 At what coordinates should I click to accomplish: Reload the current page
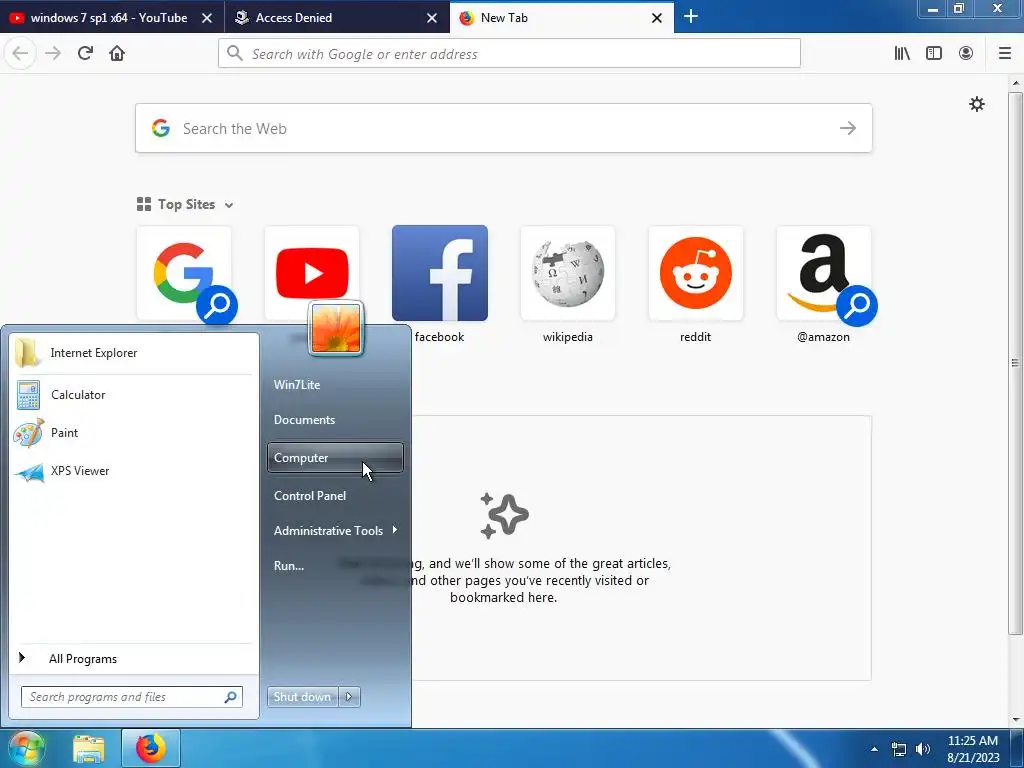coord(85,54)
